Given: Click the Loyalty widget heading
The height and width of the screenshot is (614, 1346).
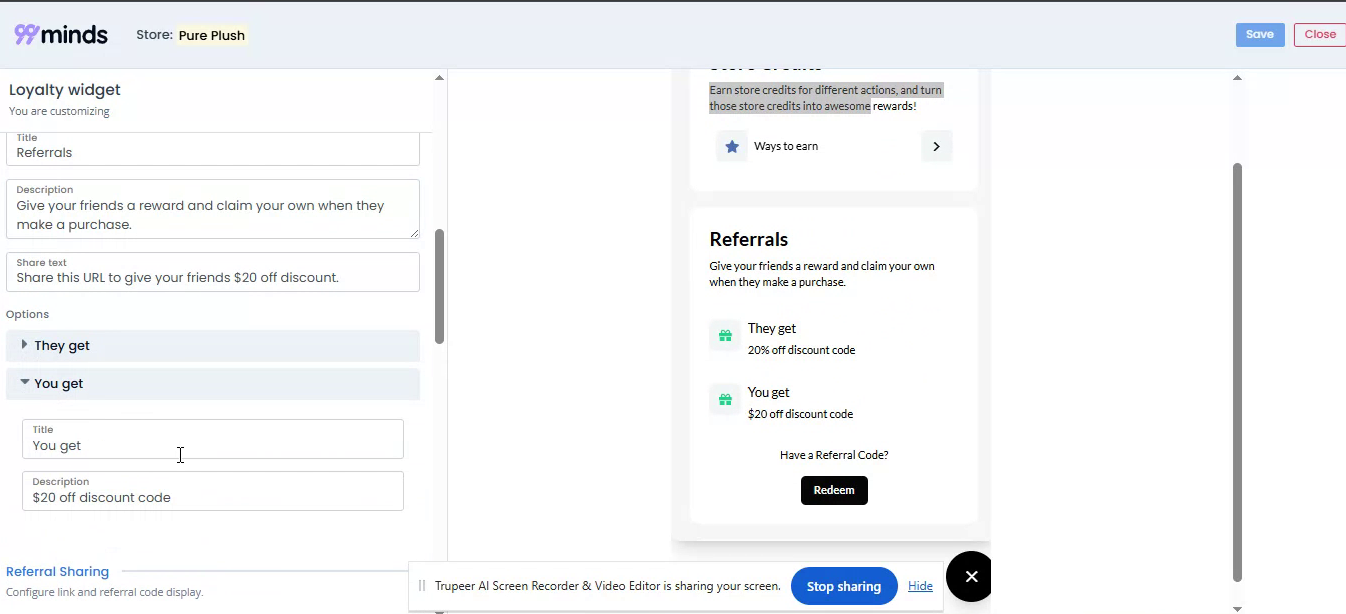Looking at the screenshot, I should pos(65,90).
